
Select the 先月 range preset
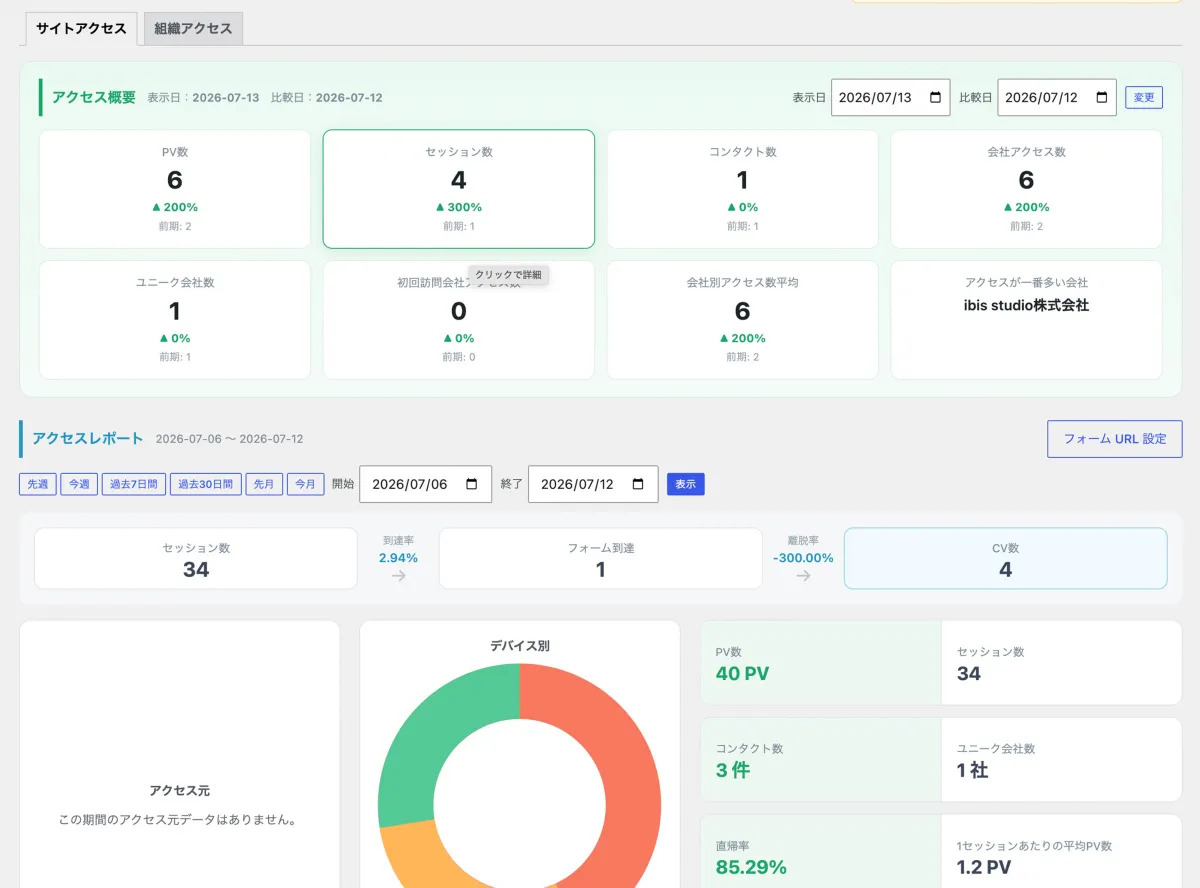pos(263,484)
